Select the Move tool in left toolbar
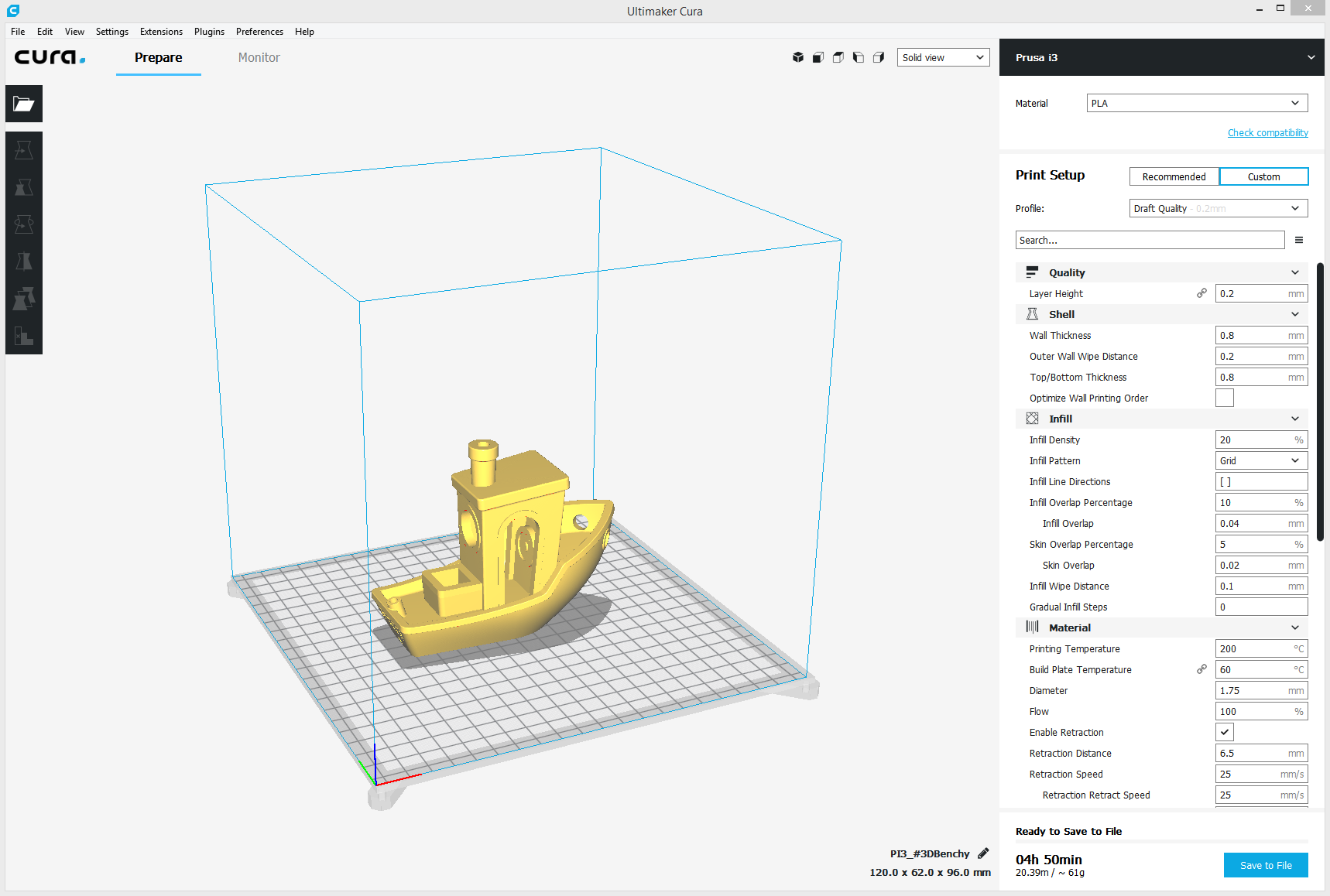The height and width of the screenshot is (896, 1330). [24, 150]
